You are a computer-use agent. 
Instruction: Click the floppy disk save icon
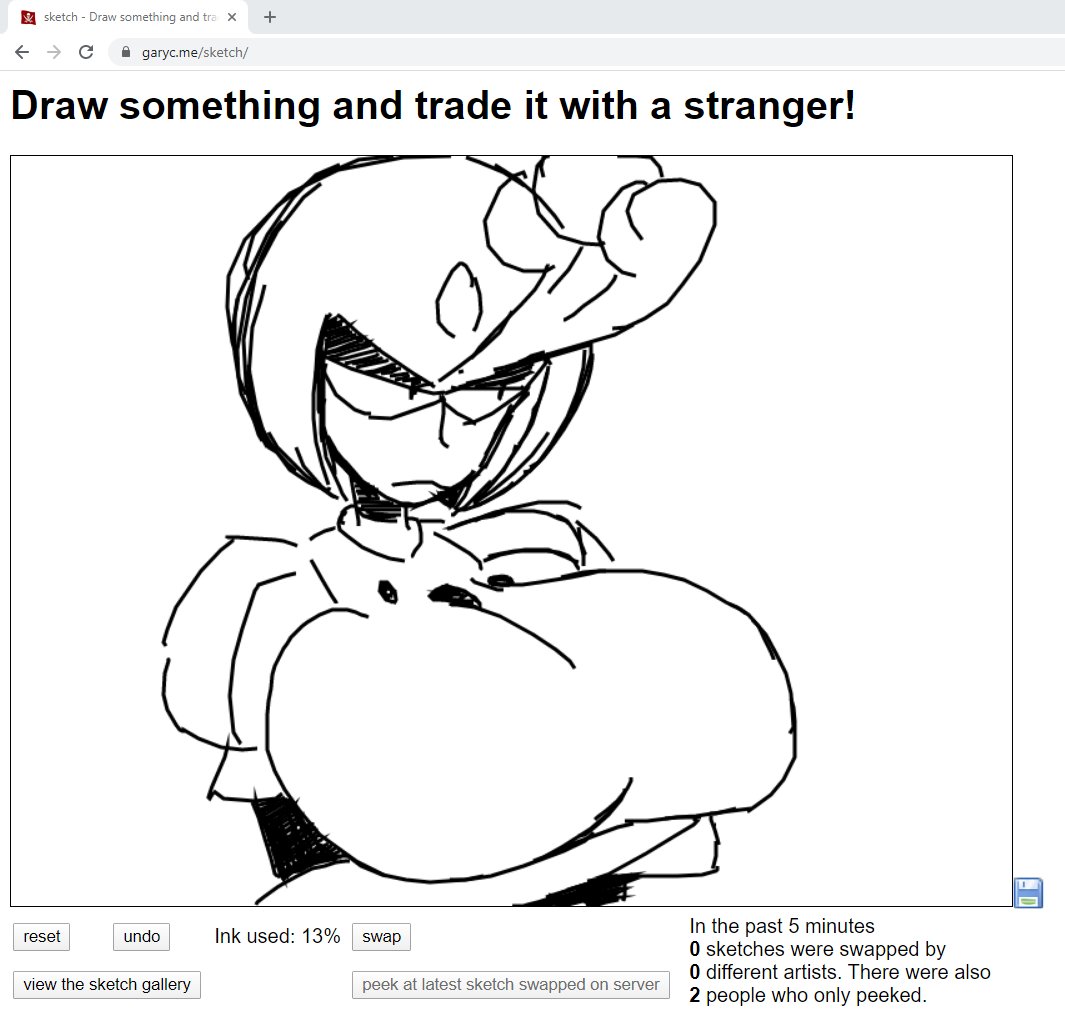coord(1028,893)
